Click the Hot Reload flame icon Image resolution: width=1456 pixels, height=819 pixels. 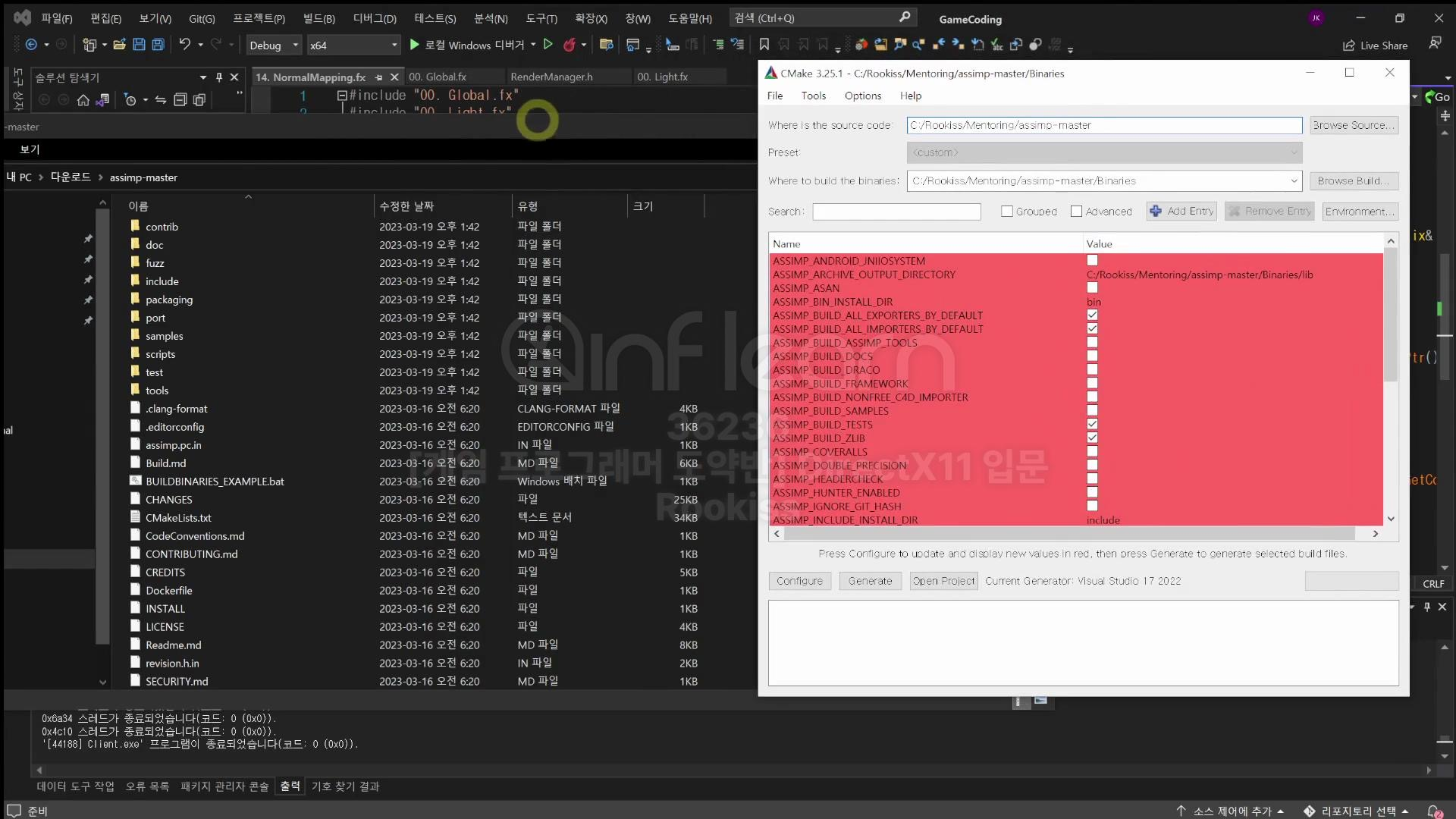570,45
